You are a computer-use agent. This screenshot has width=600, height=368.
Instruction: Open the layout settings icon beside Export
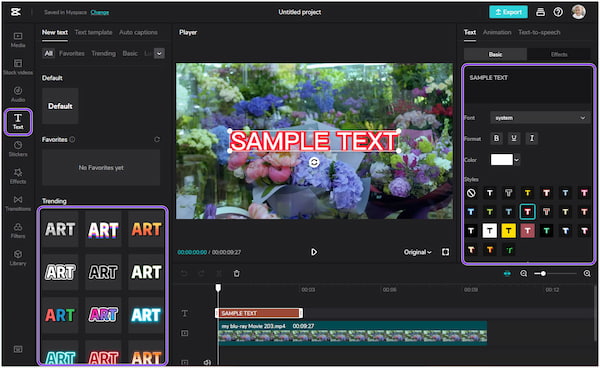[540, 12]
